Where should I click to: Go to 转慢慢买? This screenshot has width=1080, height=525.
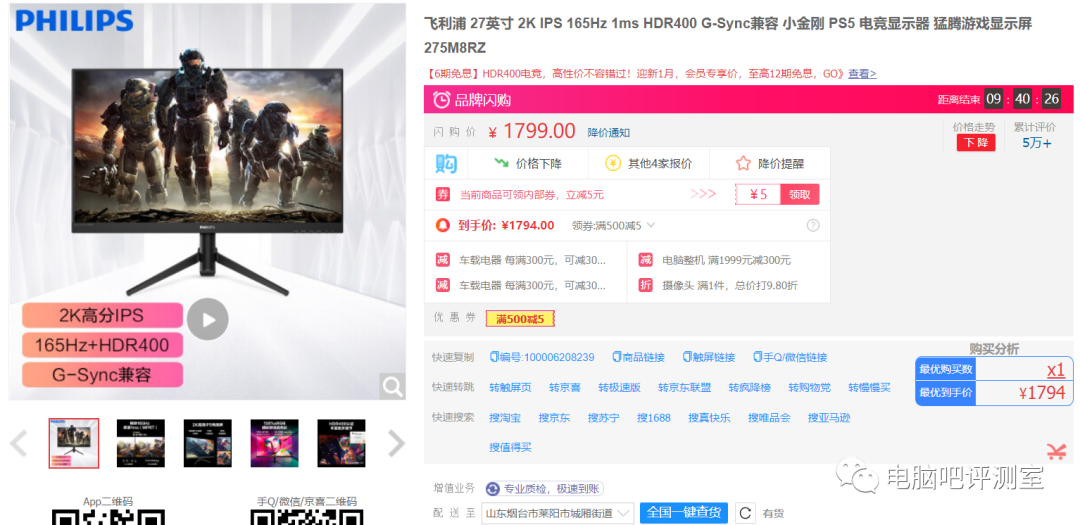[869, 387]
